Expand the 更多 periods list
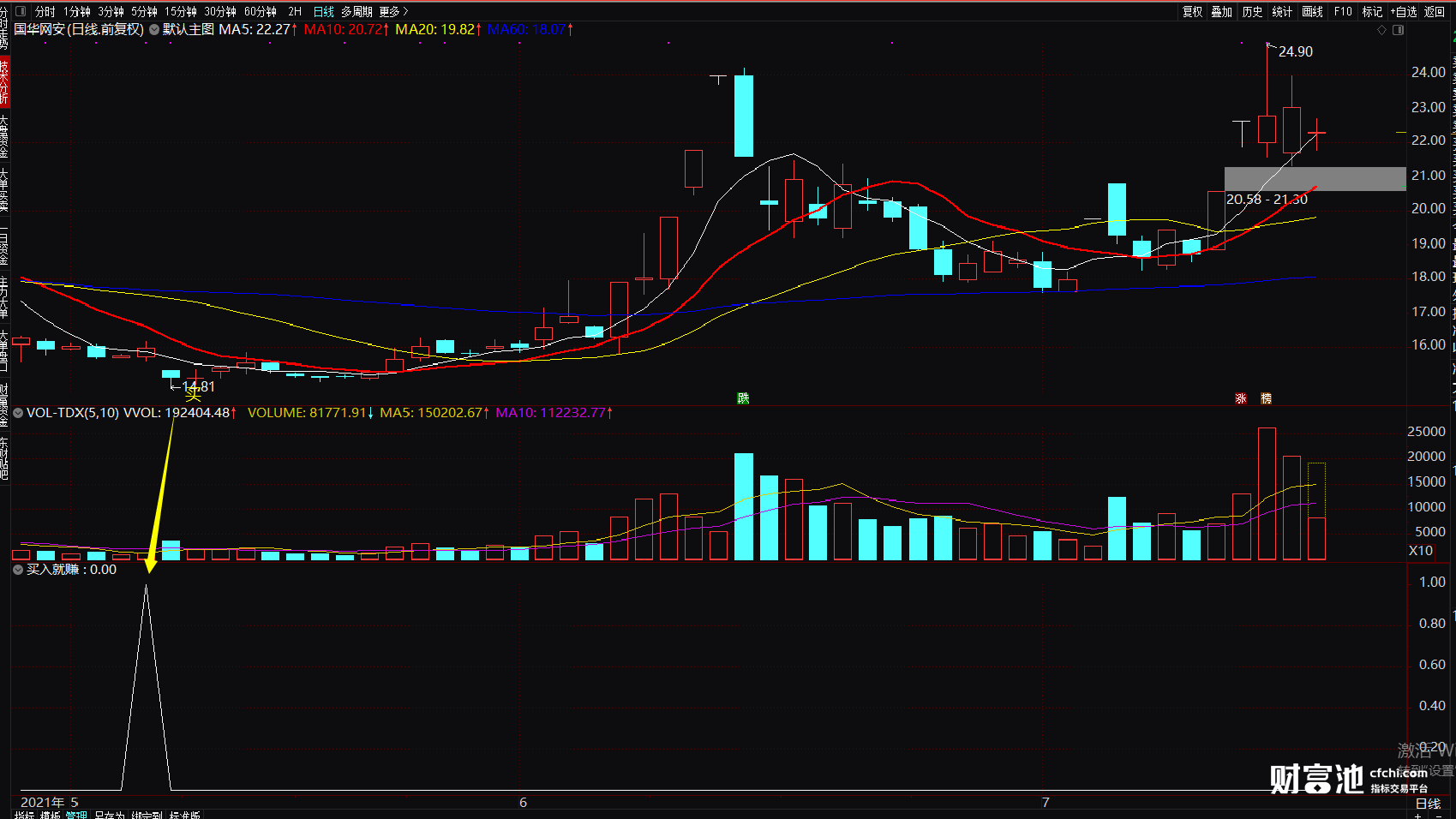This screenshot has height=819, width=1456. click(x=393, y=12)
